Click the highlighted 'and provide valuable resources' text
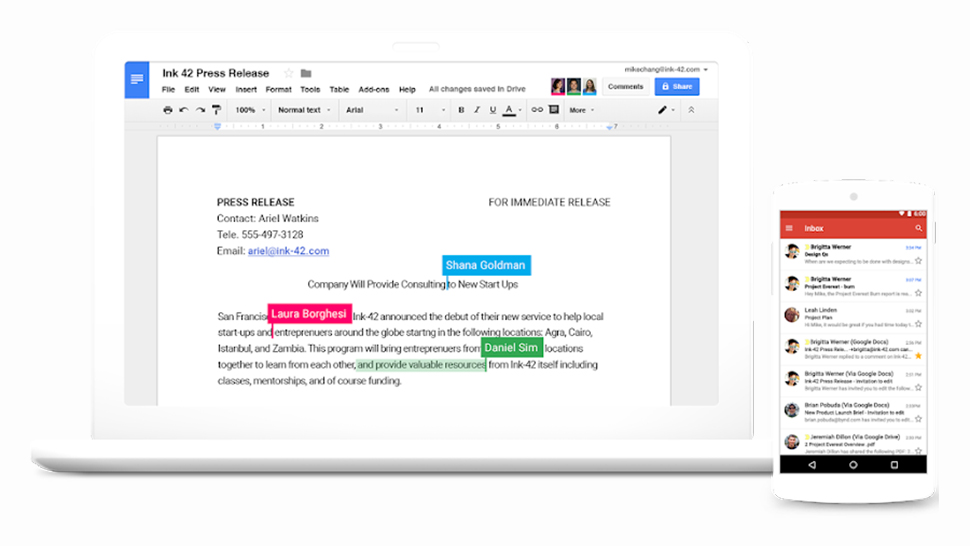 click(x=421, y=365)
